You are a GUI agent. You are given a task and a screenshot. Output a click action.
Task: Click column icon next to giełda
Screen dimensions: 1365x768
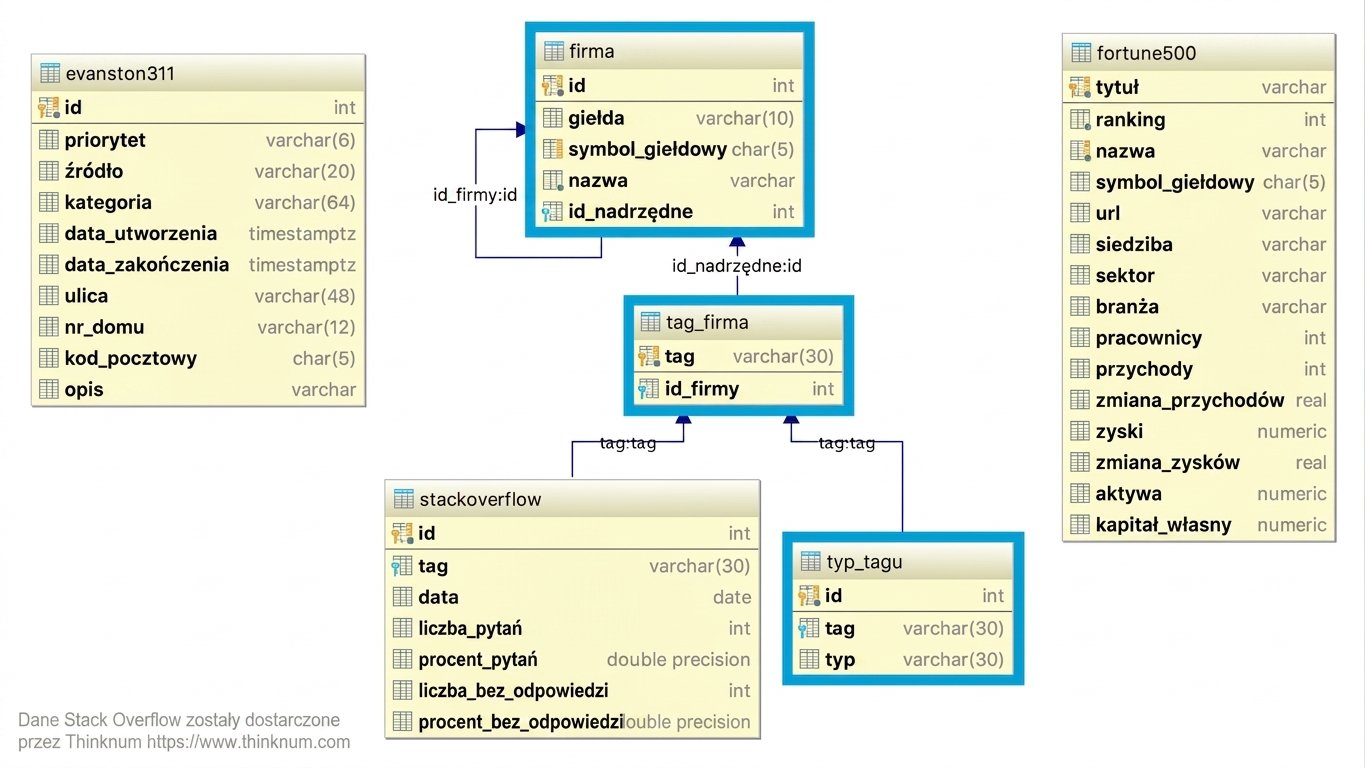click(553, 118)
